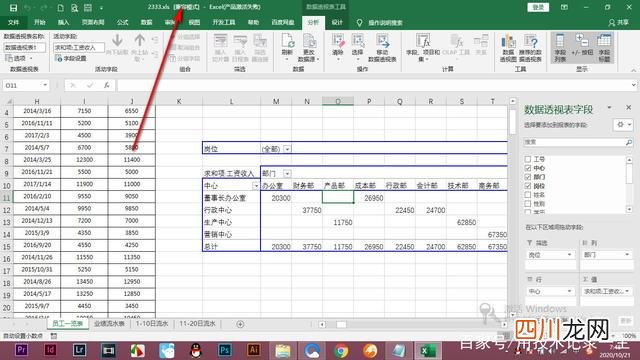This screenshot has height=360, width=640.
Task: Open 部门 dropdown in Columns area
Action: 627,255
